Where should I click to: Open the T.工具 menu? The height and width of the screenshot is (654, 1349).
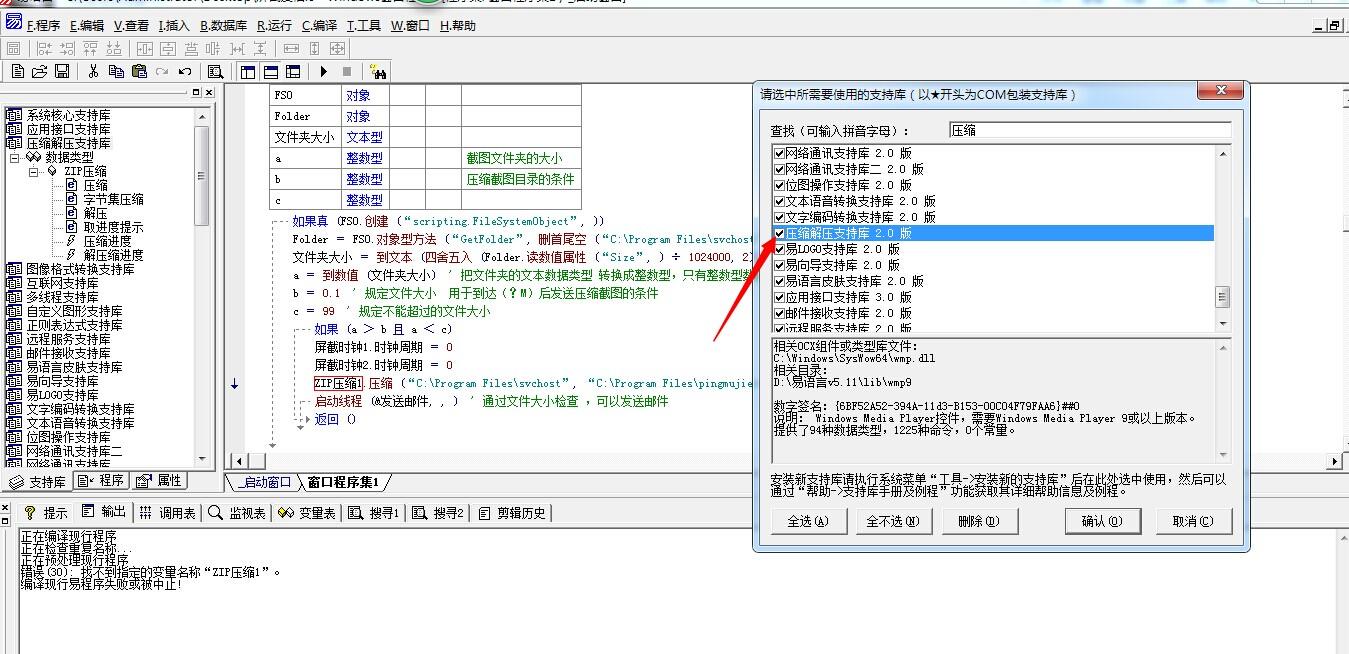[x=364, y=26]
